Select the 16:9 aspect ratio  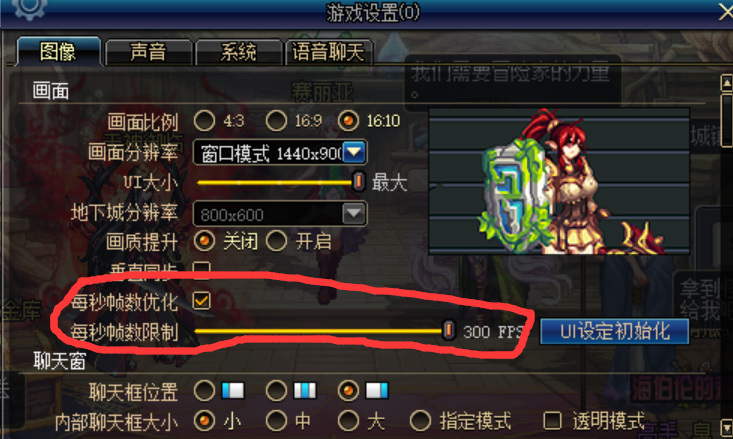point(276,121)
